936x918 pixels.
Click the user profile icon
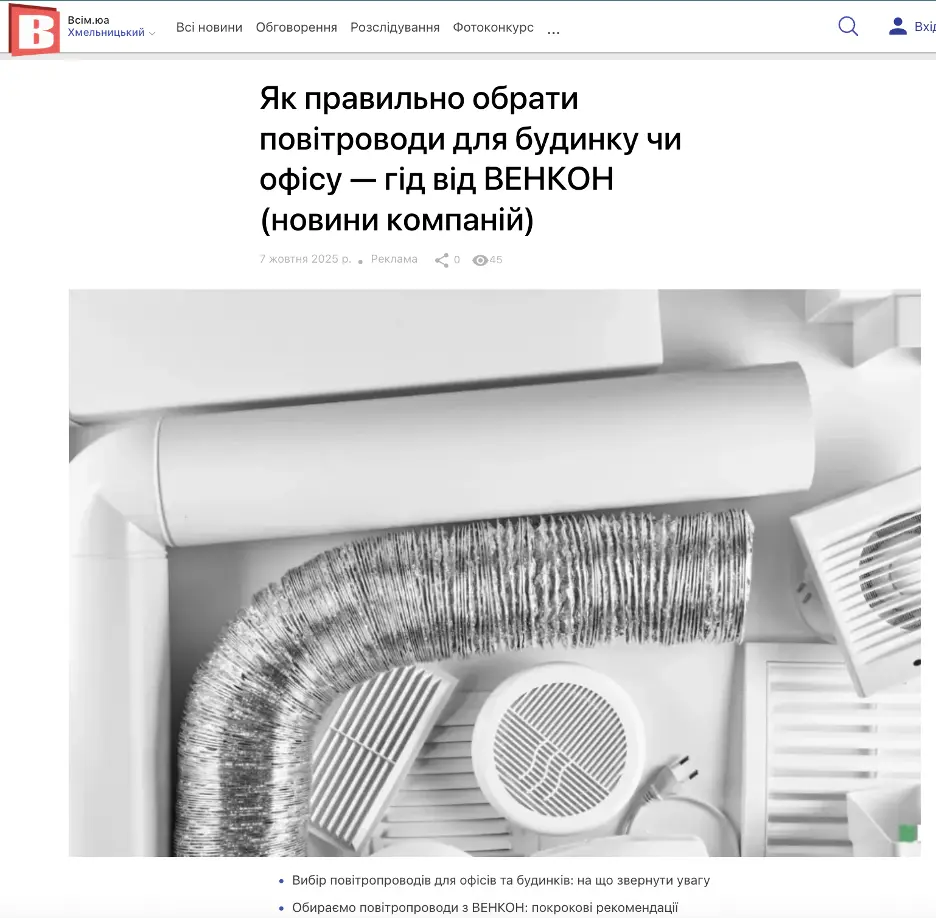coord(897,26)
